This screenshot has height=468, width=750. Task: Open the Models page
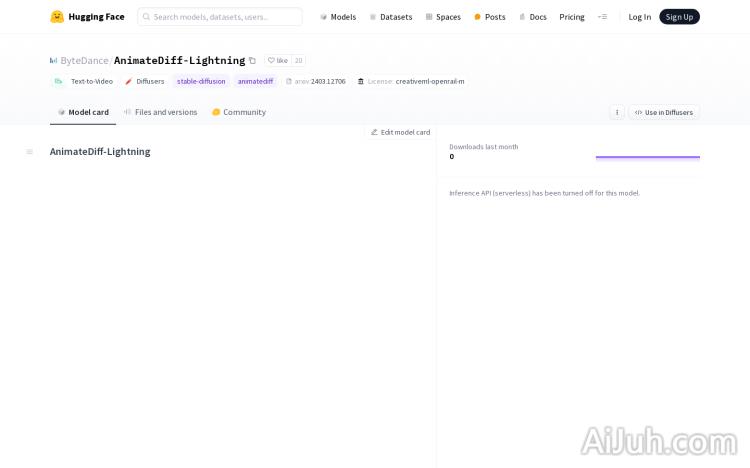[x=338, y=17]
